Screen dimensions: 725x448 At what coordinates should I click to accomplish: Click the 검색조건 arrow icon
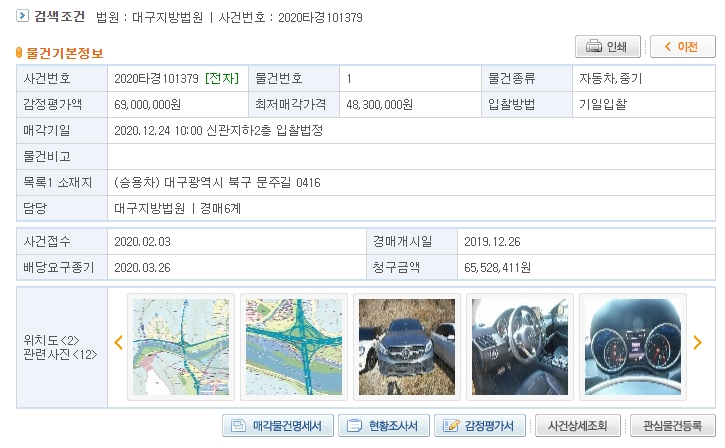tap(22, 16)
